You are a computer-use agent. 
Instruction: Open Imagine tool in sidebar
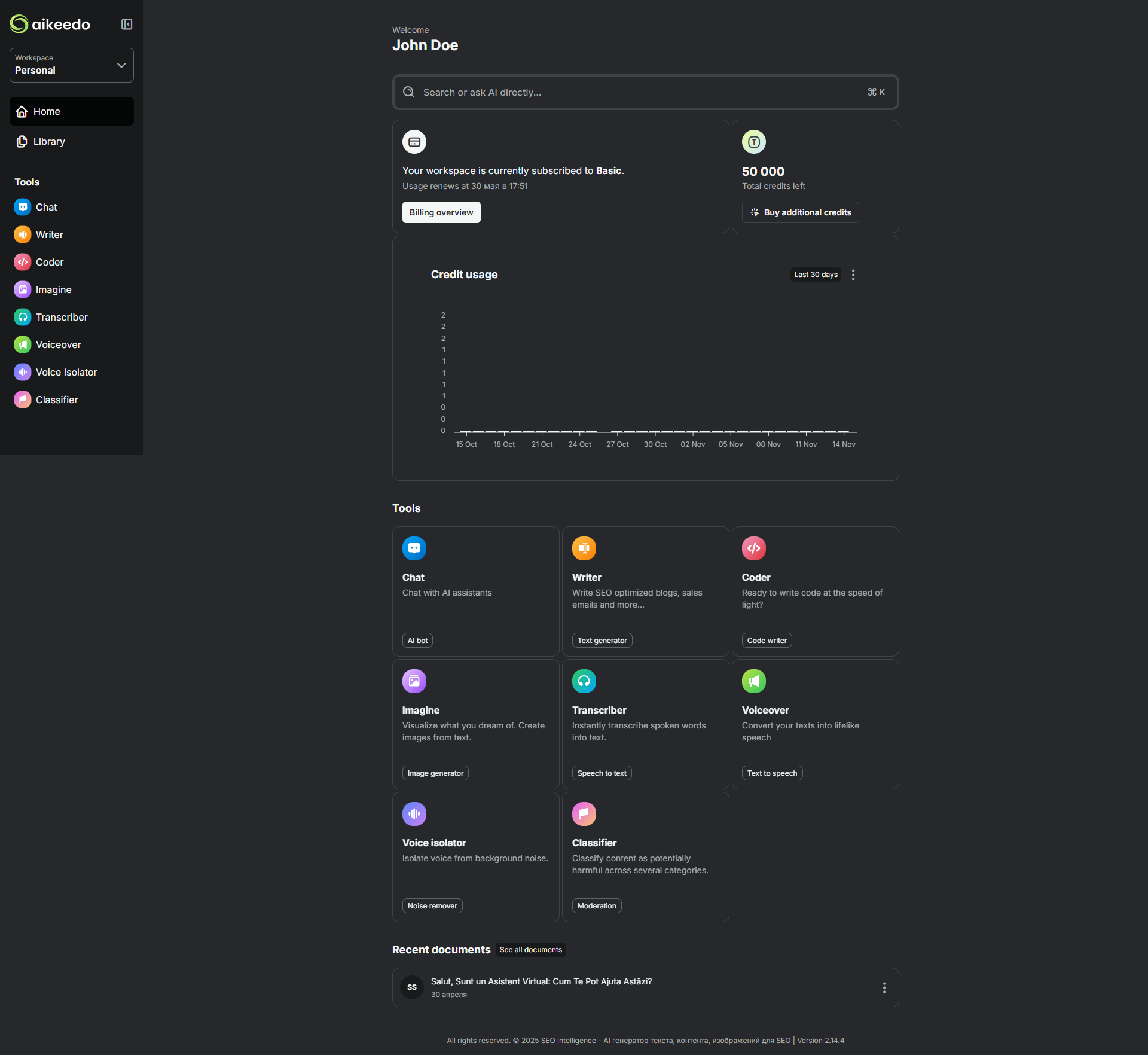pos(53,290)
